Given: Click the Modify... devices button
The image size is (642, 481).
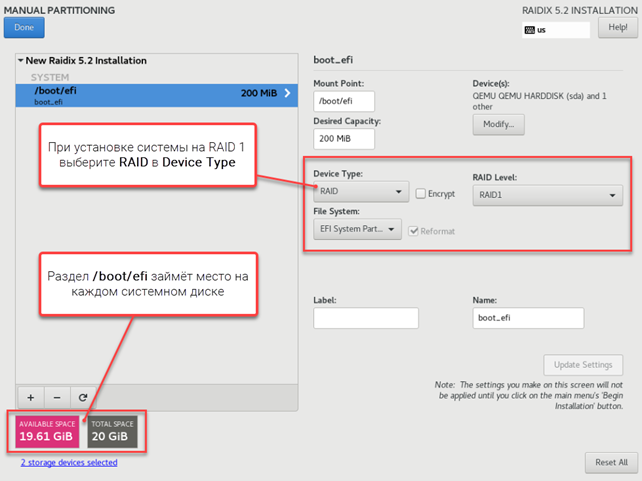Looking at the screenshot, I should (x=498, y=125).
